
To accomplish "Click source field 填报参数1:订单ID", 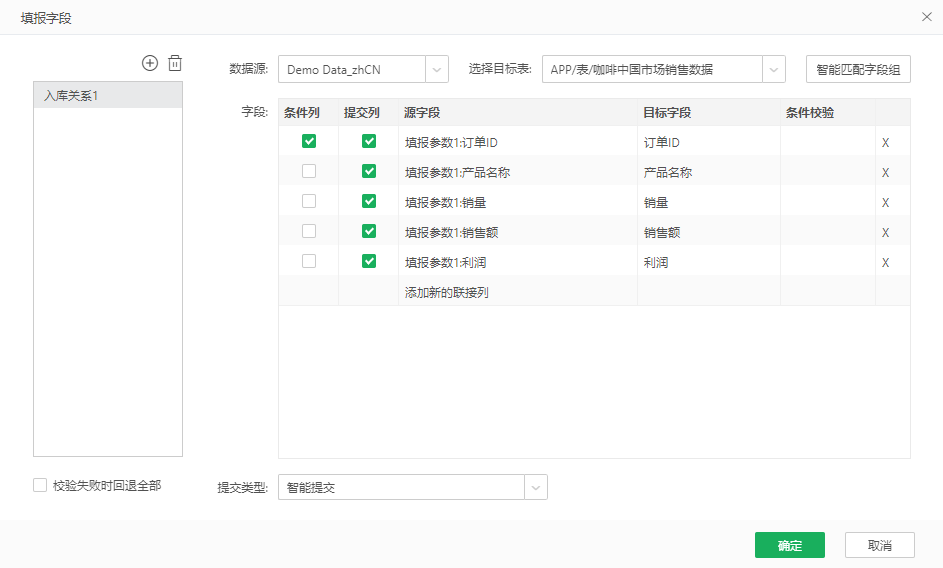I will (451, 143).
